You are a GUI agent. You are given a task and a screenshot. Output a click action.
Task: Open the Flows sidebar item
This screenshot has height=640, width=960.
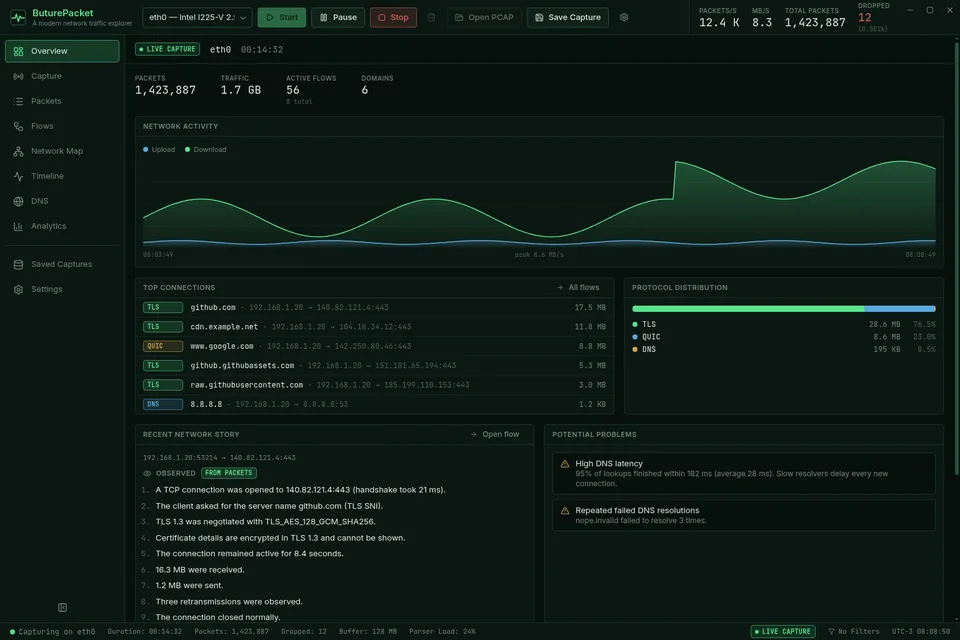[x=62, y=126]
